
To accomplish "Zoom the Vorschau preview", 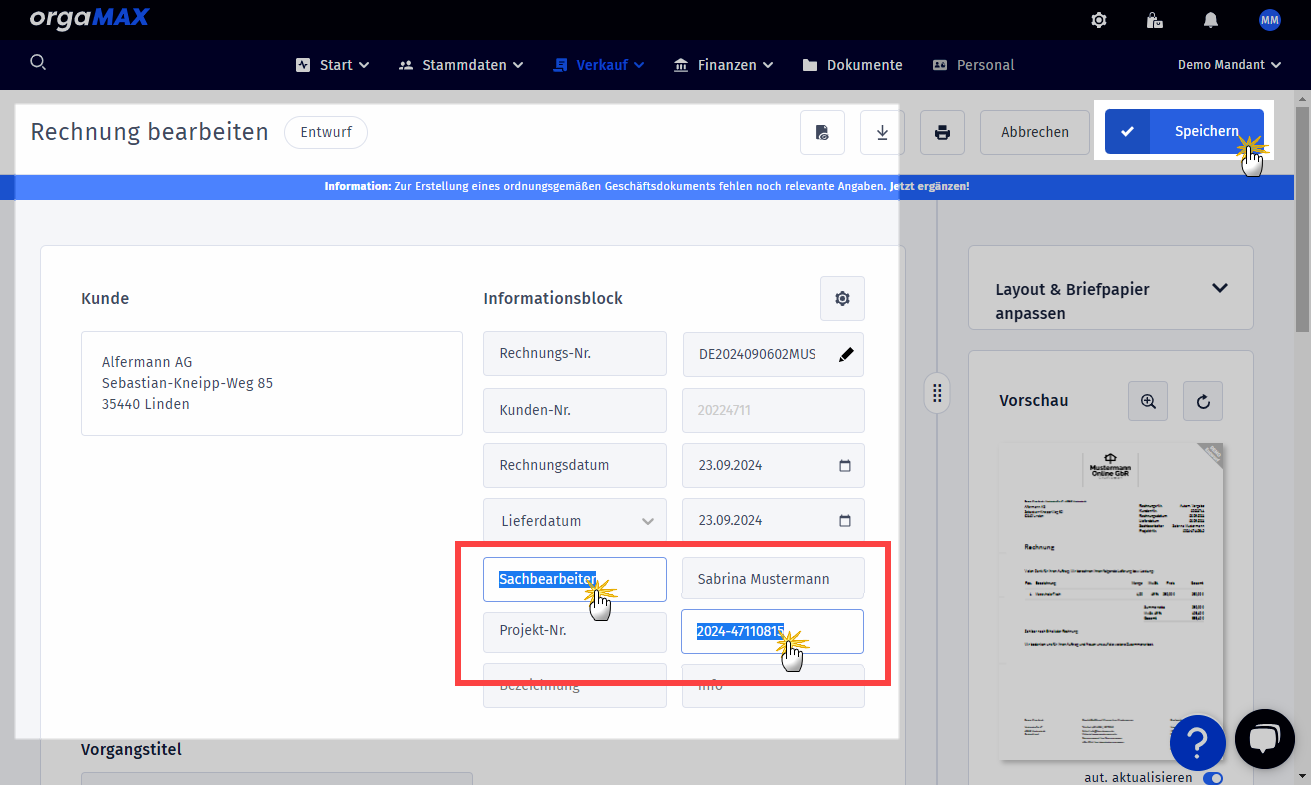I will click(1148, 400).
